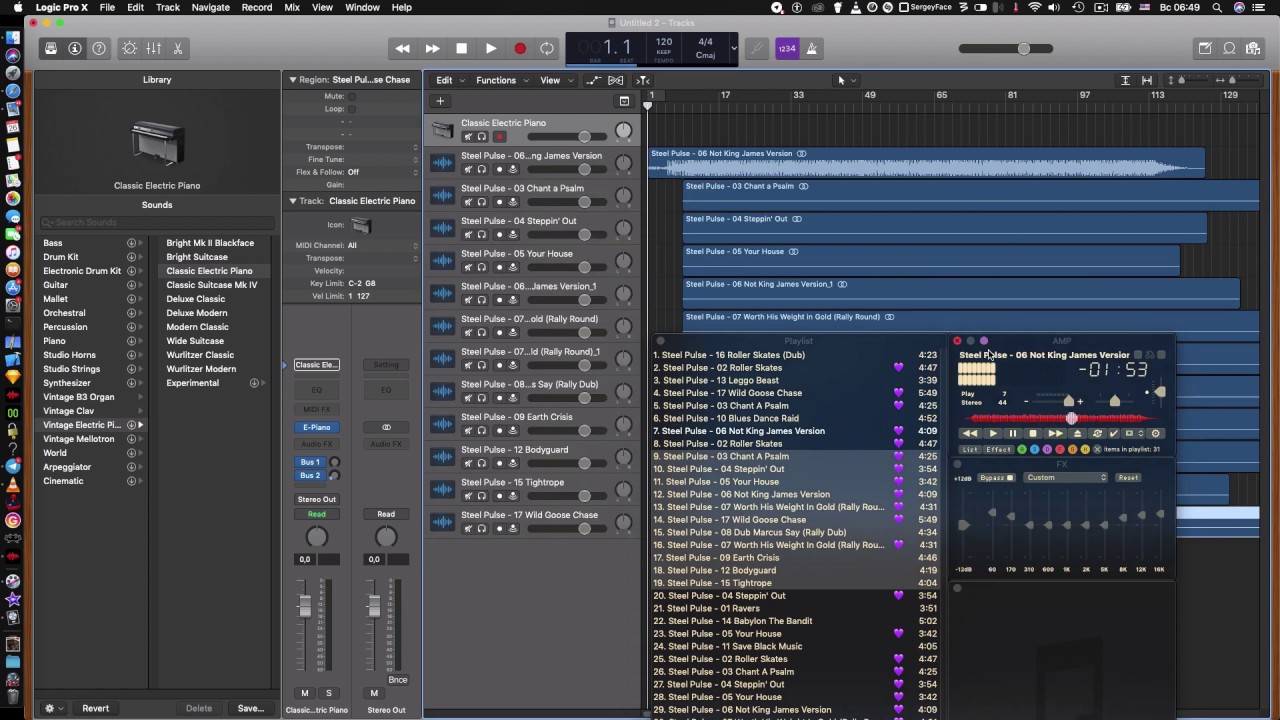Viewport: 1280px width, 720px height.
Task: Open the Record menu in menu bar
Action: (x=257, y=7)
